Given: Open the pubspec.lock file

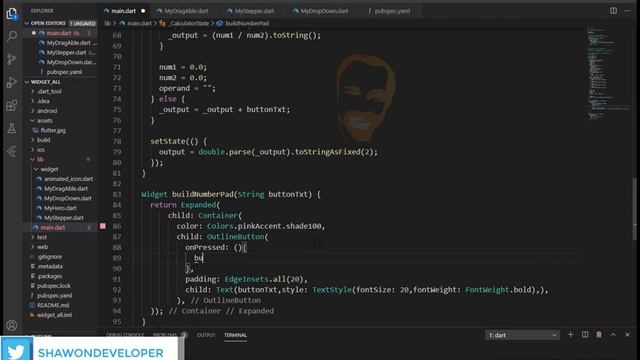Looking at the screenshot, I should point(53,286).
